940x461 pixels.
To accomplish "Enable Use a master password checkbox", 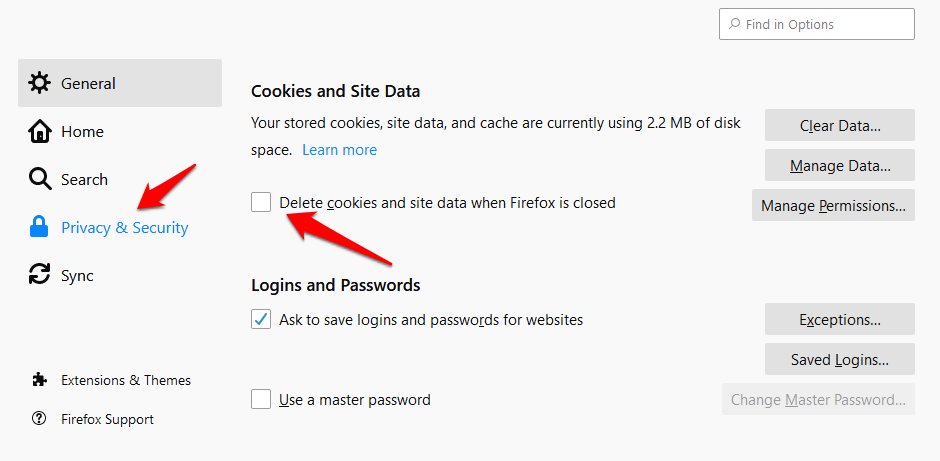I will (x=261, y=400).
